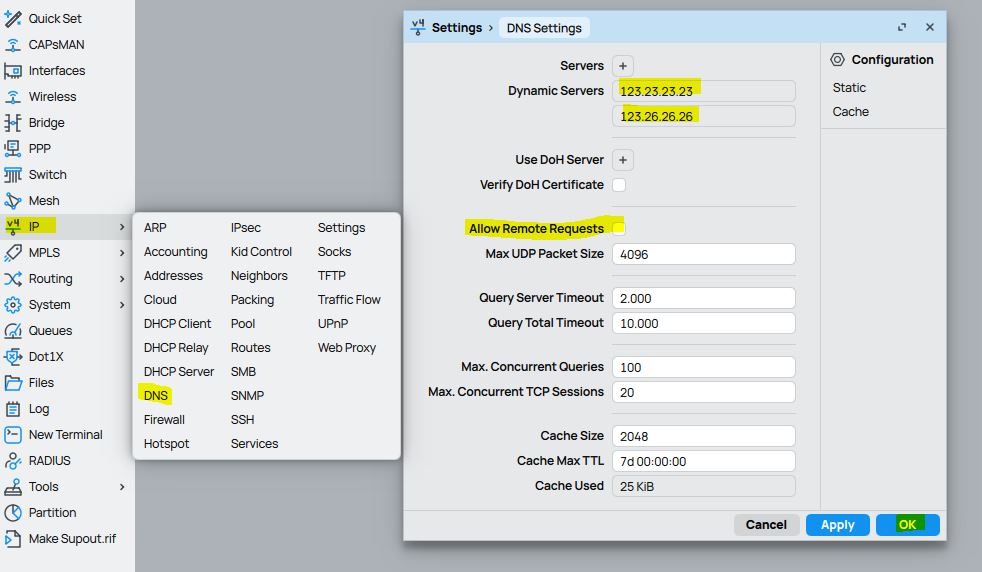Click the RADIUS sidebar icon
982x572 pixels.
(x=13, y=461)
